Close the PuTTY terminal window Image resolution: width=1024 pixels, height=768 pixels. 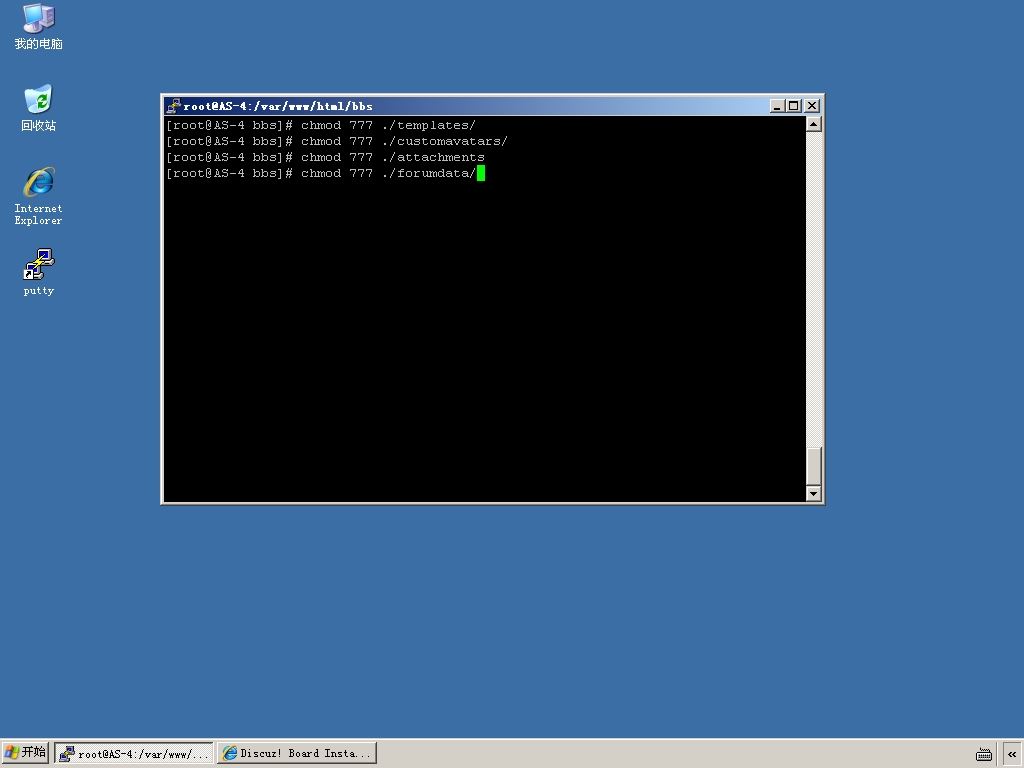pos(812,106)
